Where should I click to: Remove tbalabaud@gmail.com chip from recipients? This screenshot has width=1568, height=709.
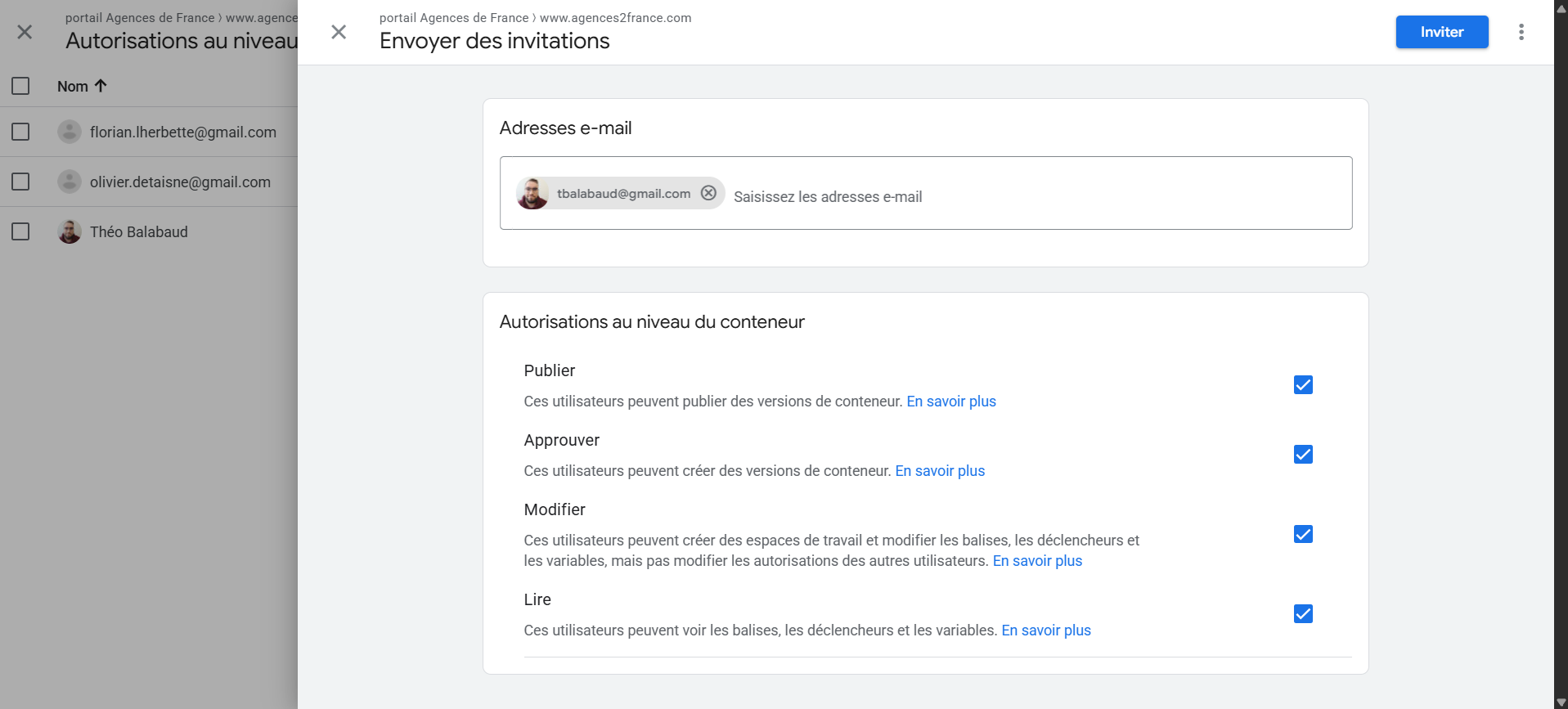point(708,193)
